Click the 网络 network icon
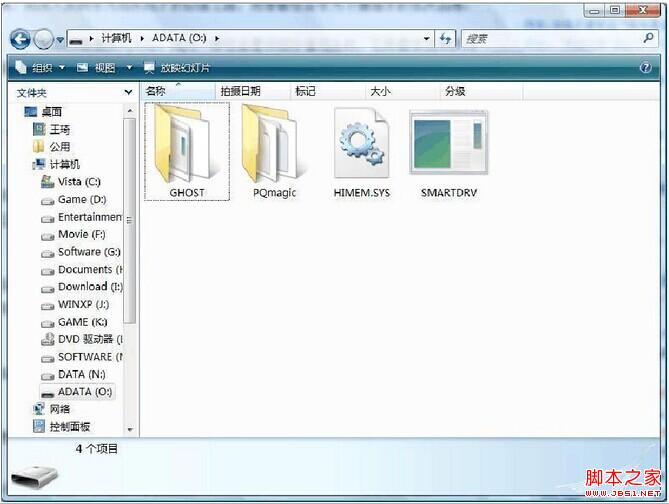 pyautogui.click(x=39, y=409)
